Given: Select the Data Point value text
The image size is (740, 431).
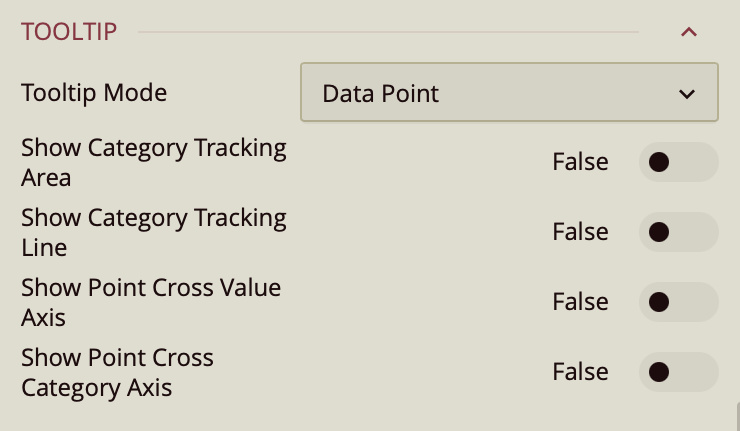Looking at the screenshot, I should [381, 94].
